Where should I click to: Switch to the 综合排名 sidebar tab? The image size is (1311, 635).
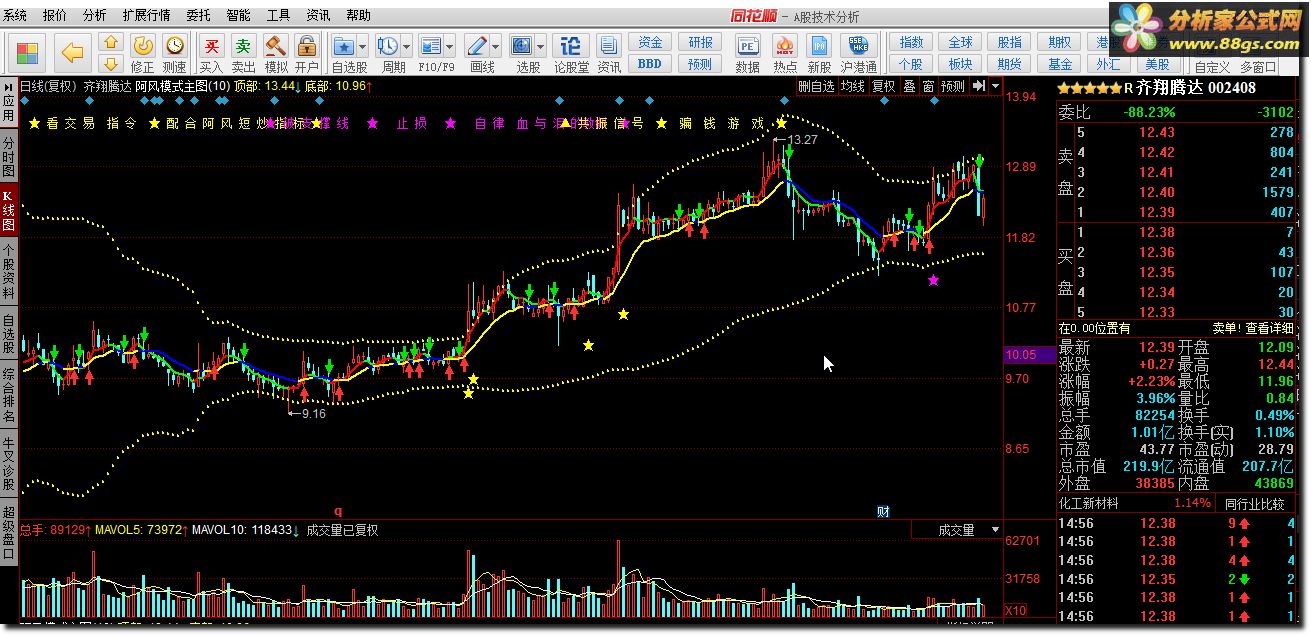pos(9,395)
